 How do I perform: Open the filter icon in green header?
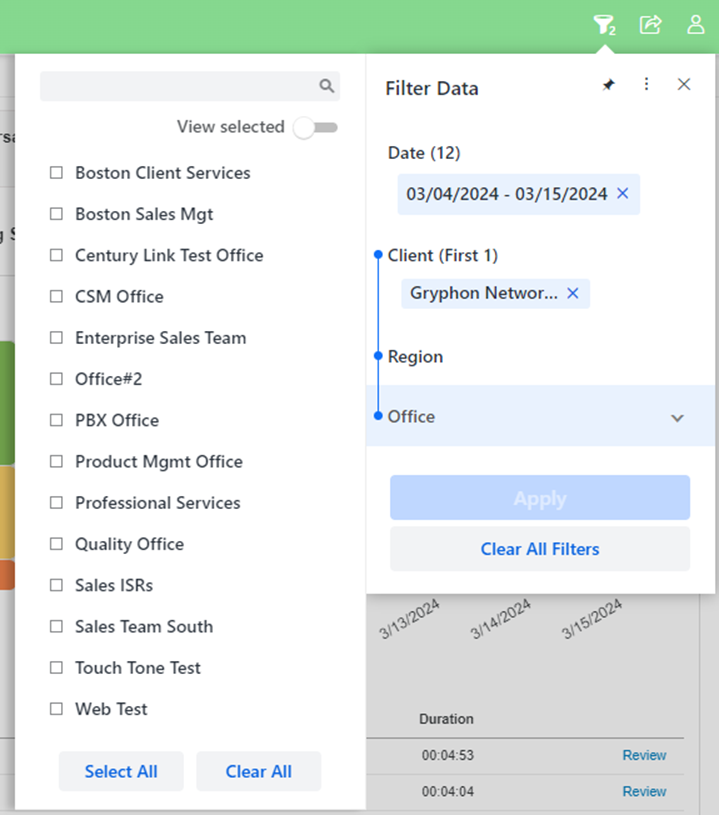(604, 24)
